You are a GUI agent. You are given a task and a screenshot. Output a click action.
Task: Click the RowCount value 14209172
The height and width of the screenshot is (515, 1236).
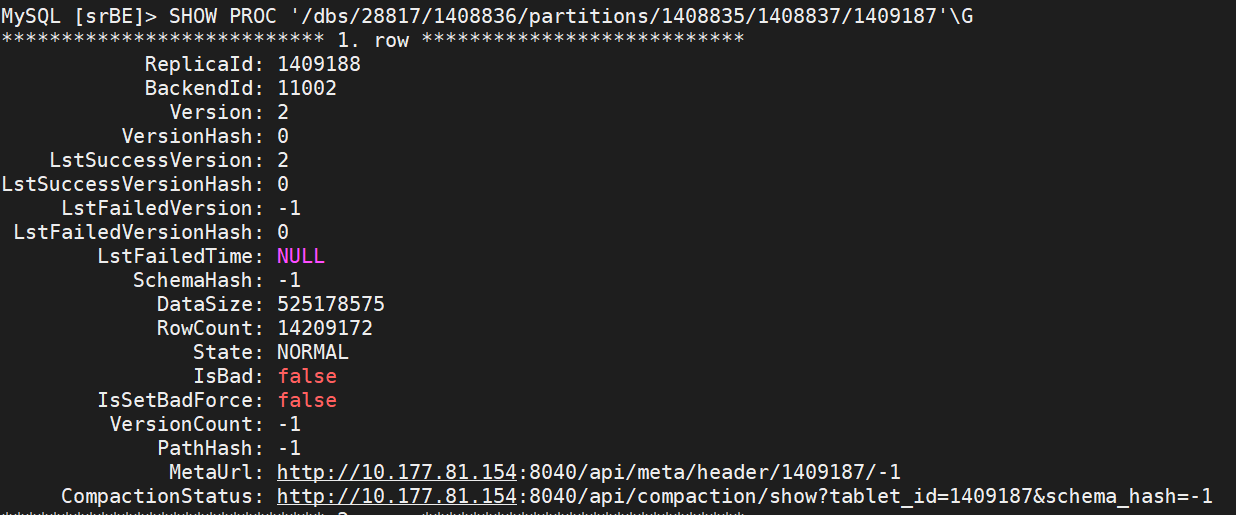[x=325, y=328]
